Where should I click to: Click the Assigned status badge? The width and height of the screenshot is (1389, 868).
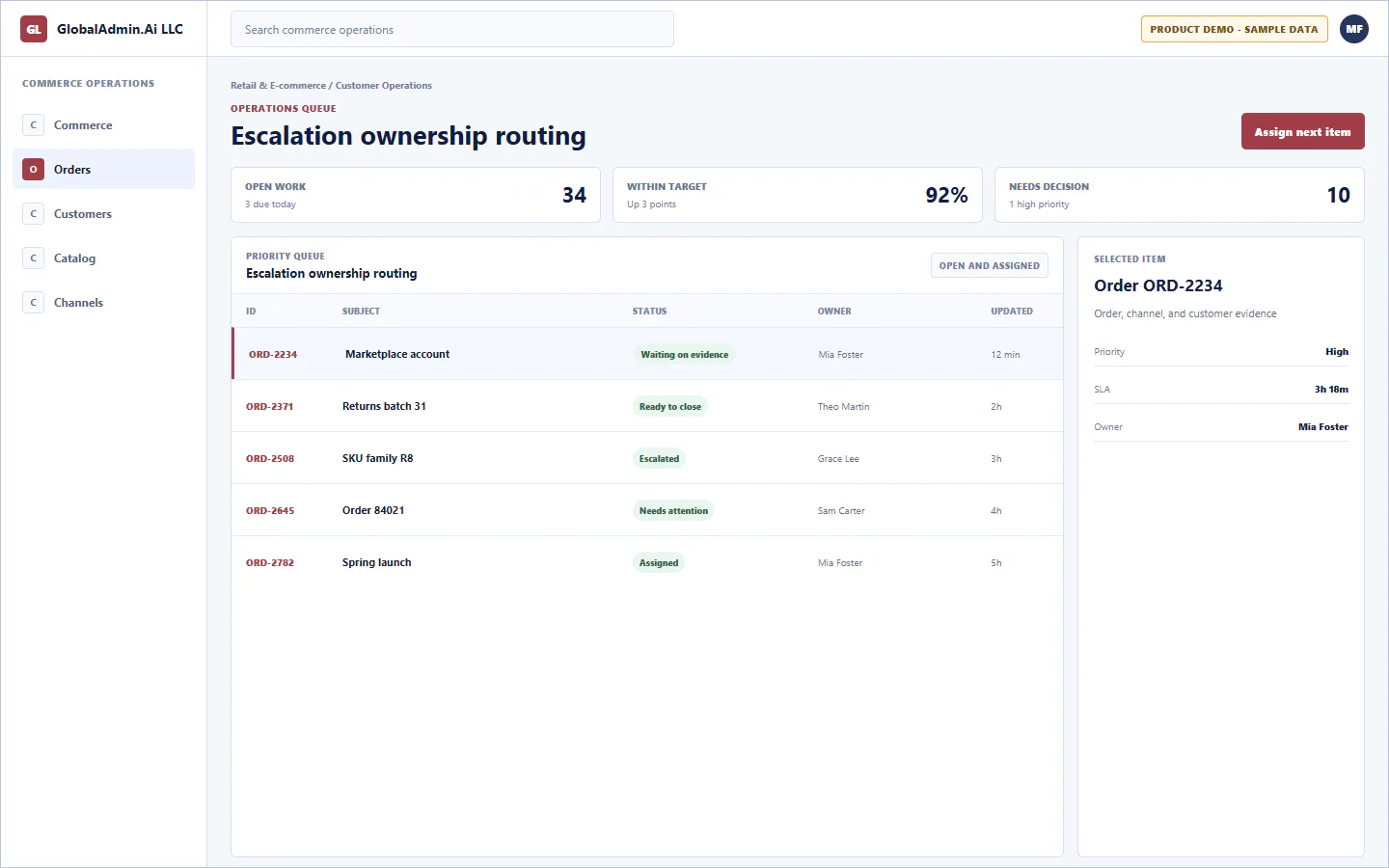point(659,563)
